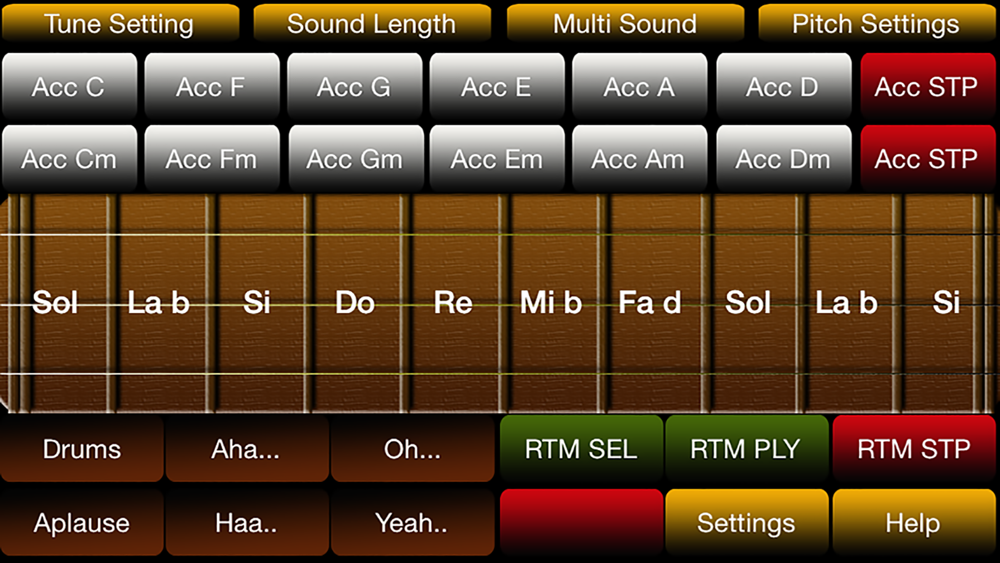Trigger the Yeah.. vocal sample

[x=412, y=523]
